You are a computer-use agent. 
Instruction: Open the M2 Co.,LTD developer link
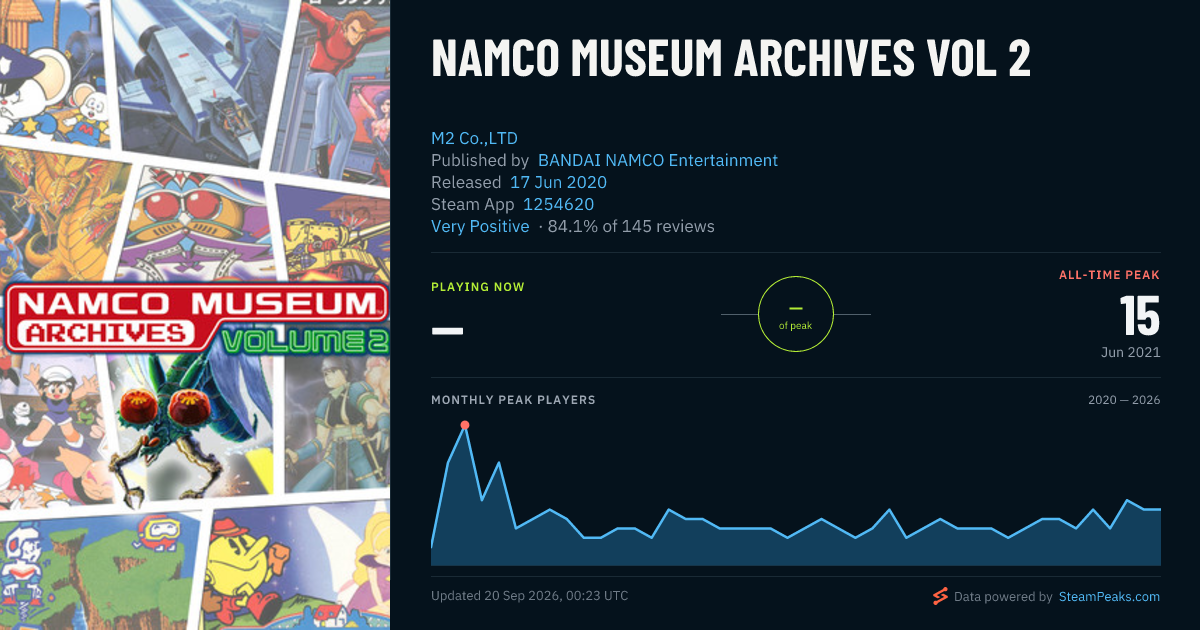[x=474, y=138]
